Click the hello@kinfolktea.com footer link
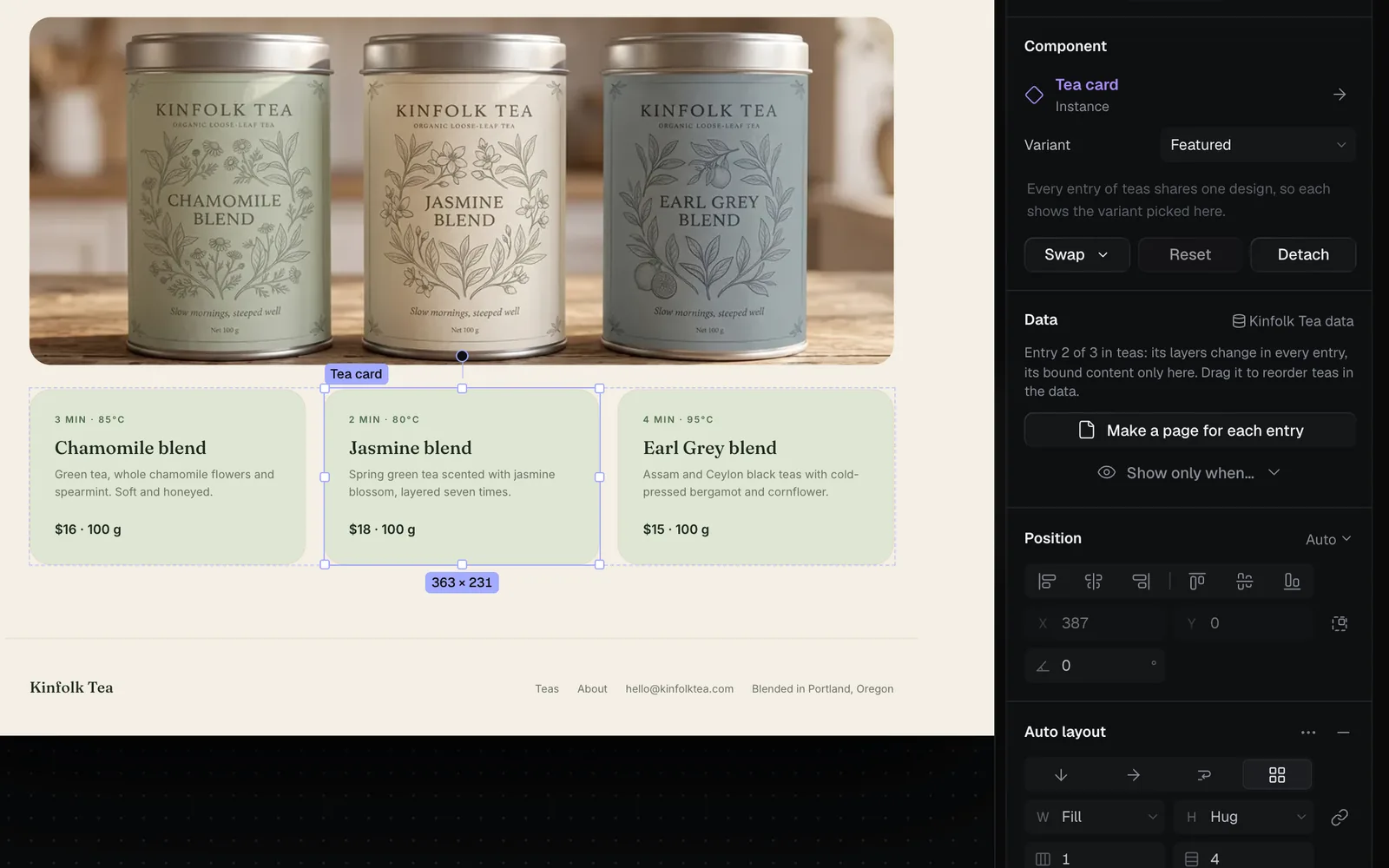1389x868 pixels. click(x=679, y=688)
